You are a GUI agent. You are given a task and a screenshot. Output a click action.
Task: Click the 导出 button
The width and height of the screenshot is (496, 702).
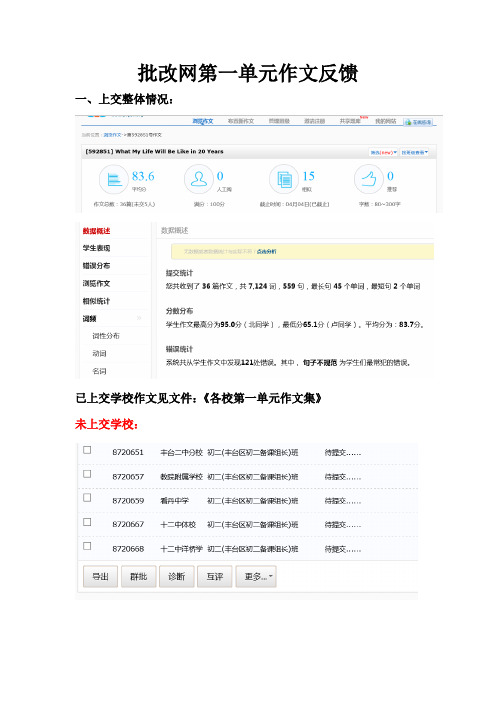pos(100,577)
